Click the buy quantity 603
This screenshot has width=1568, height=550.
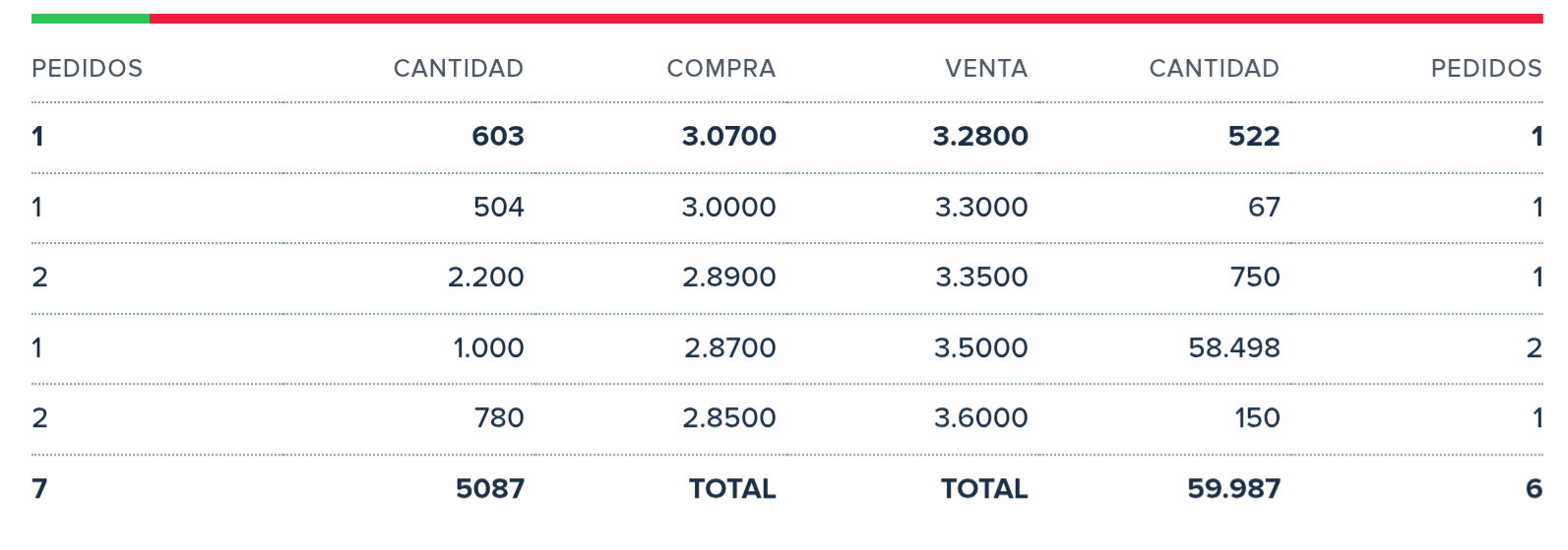point(498,136)
